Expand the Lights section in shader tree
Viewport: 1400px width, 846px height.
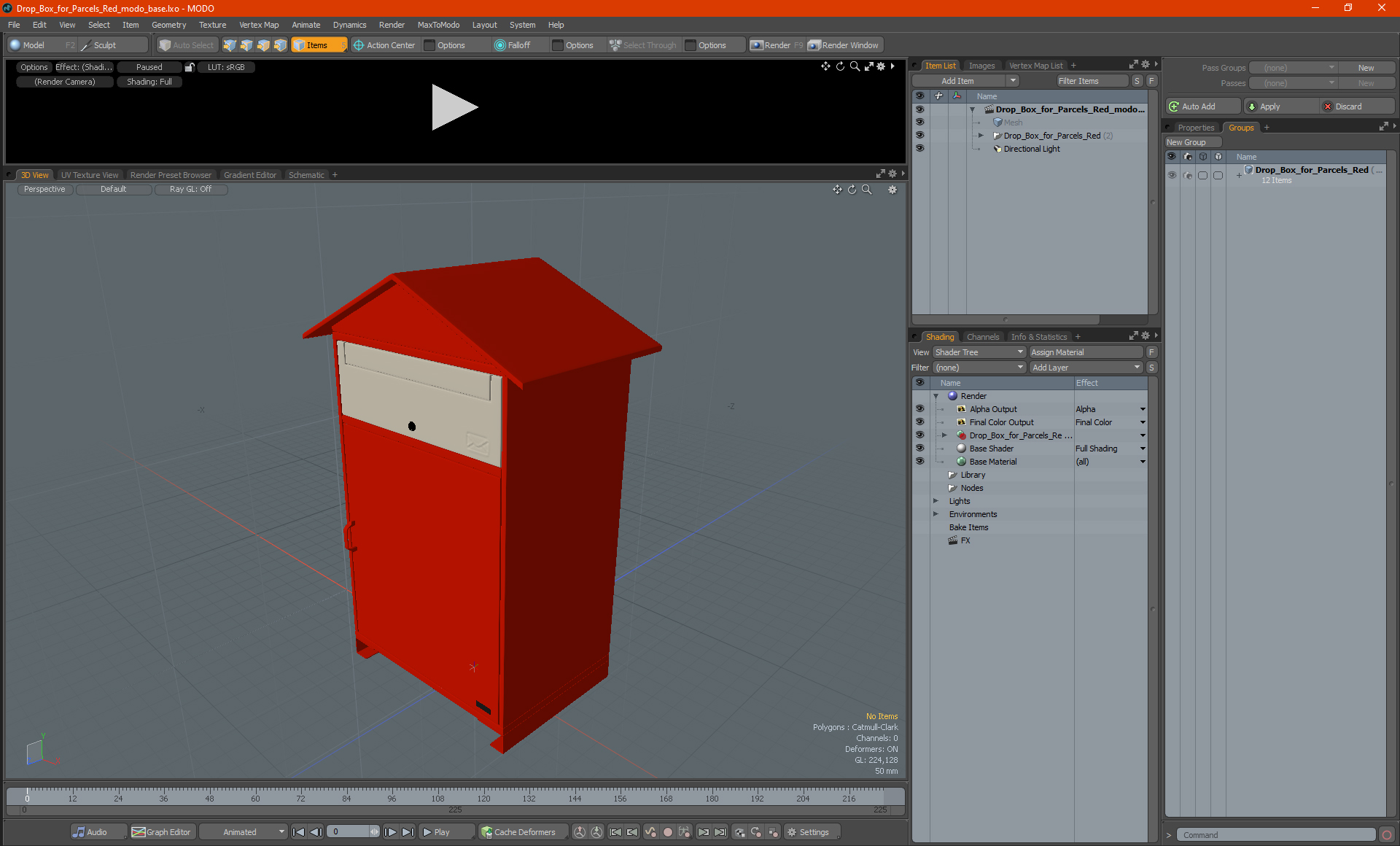pyautogui.click(x=936, y=501)
